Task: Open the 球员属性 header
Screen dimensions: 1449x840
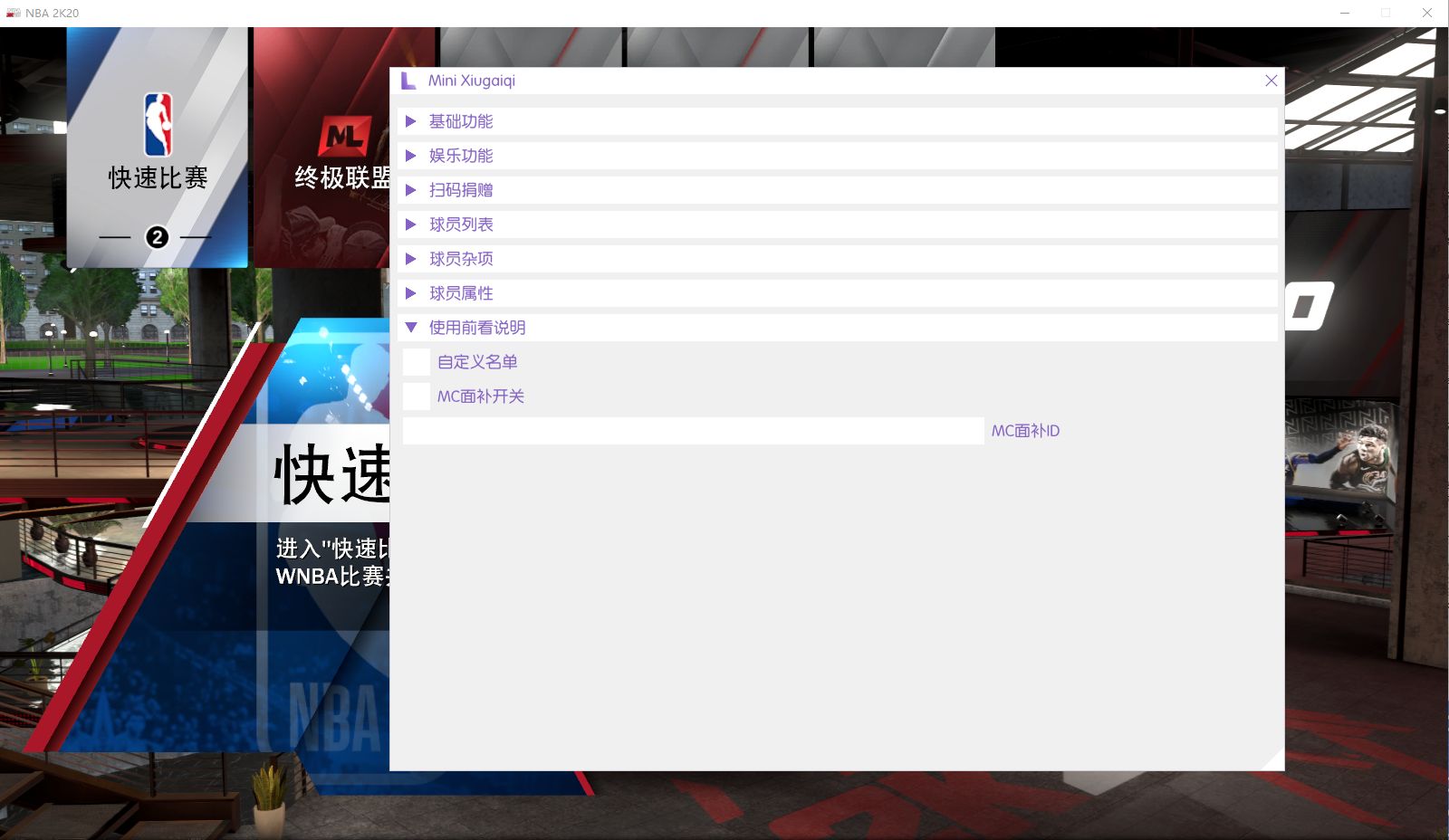Action: click(461, 293)
